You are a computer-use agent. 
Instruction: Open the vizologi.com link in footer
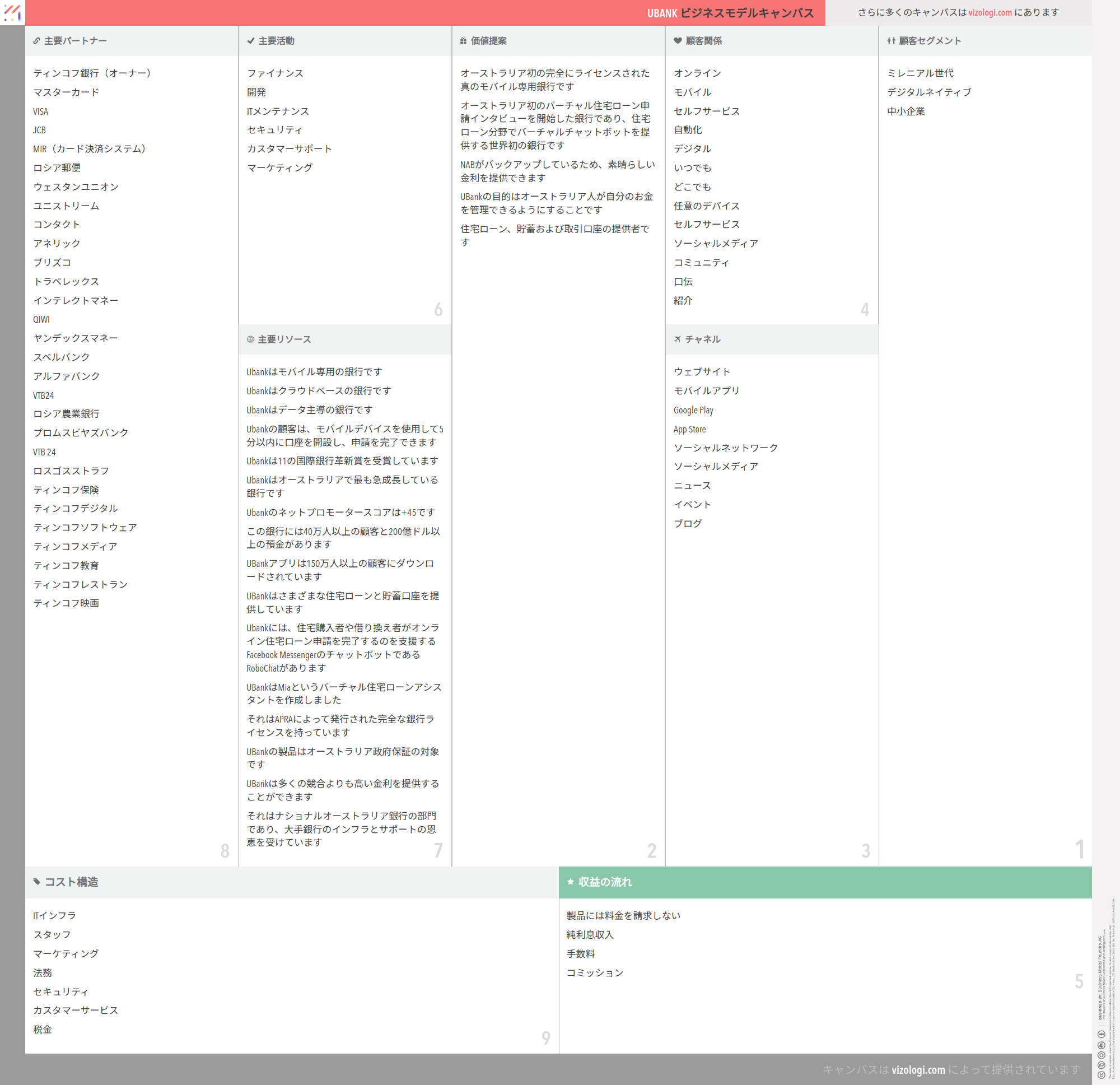[918, 1069]
